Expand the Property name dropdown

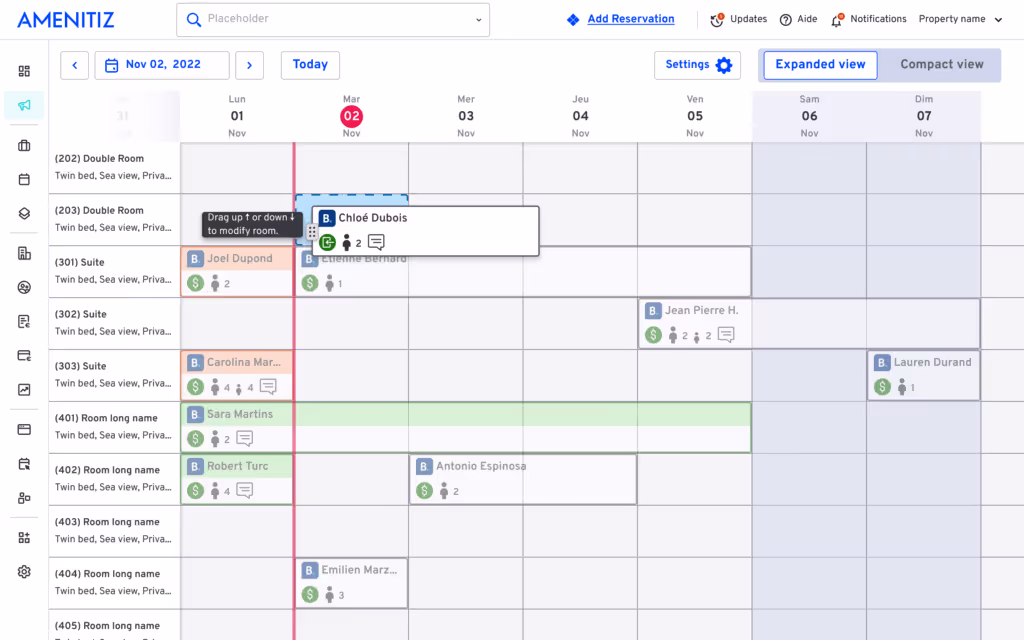959,19
